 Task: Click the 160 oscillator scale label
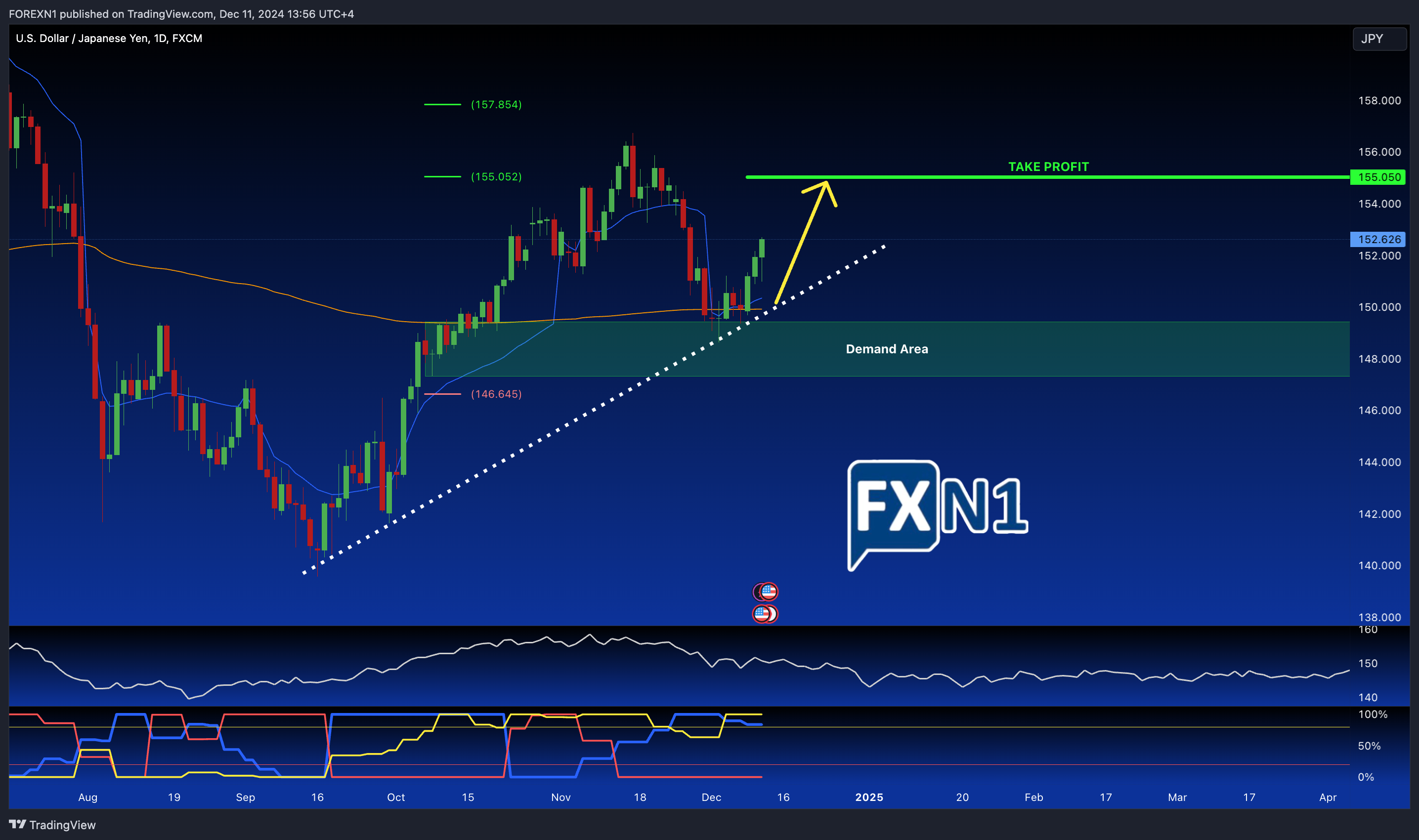[x=1368, y=630]
